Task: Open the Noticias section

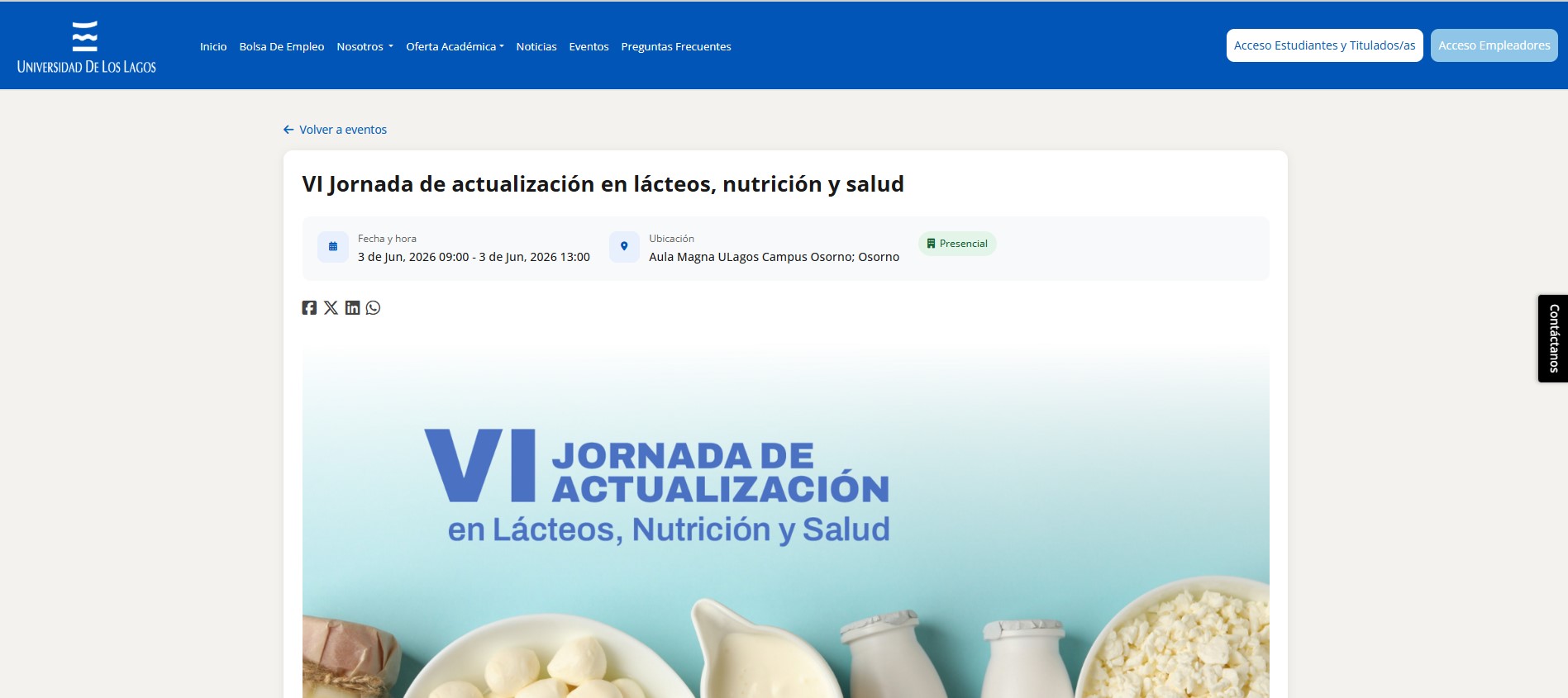Action: [x=536, y=47]
